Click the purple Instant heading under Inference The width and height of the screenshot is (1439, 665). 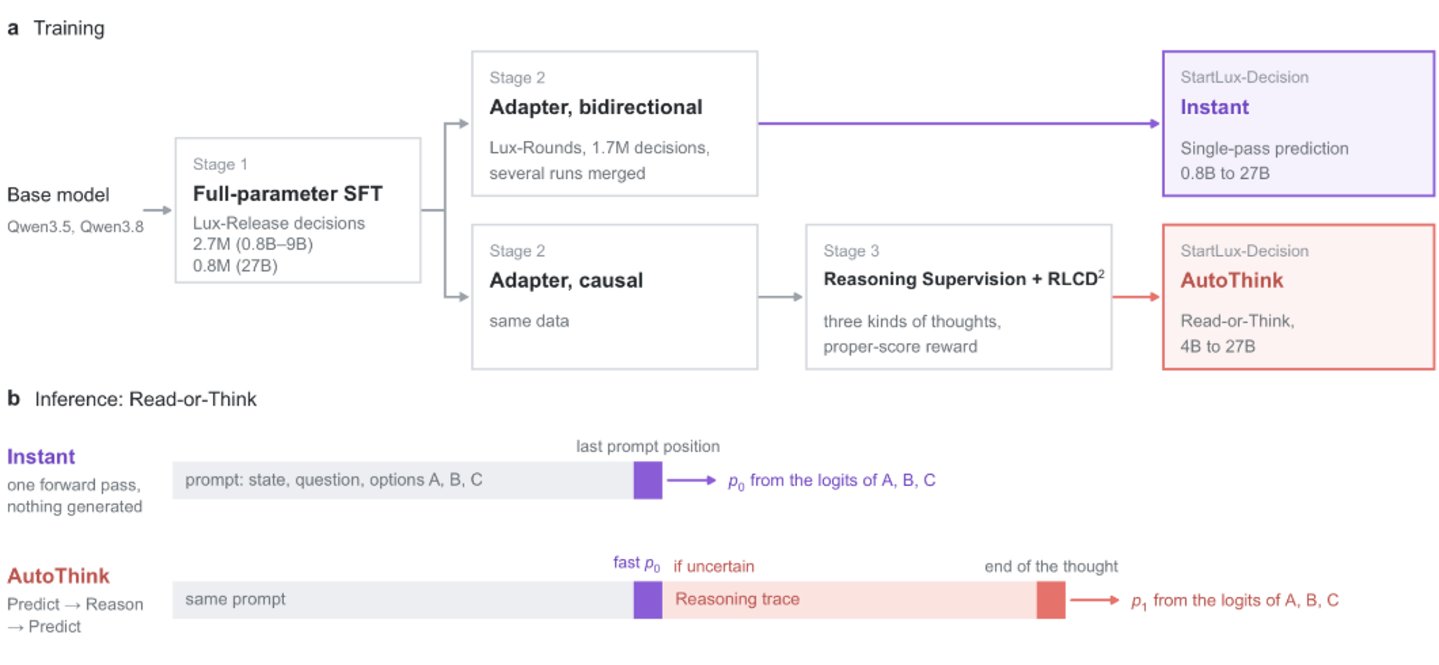click(41, 457)
